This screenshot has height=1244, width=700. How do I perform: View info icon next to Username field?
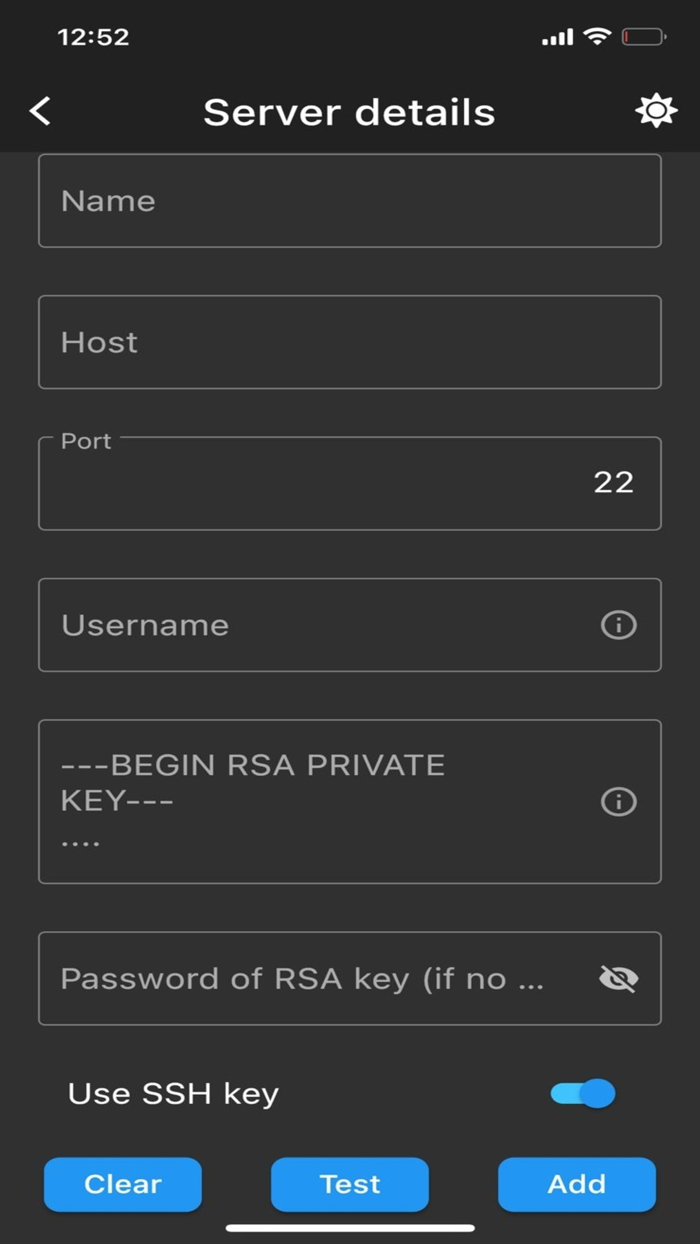pyautogui.click(x=618, y=625)
